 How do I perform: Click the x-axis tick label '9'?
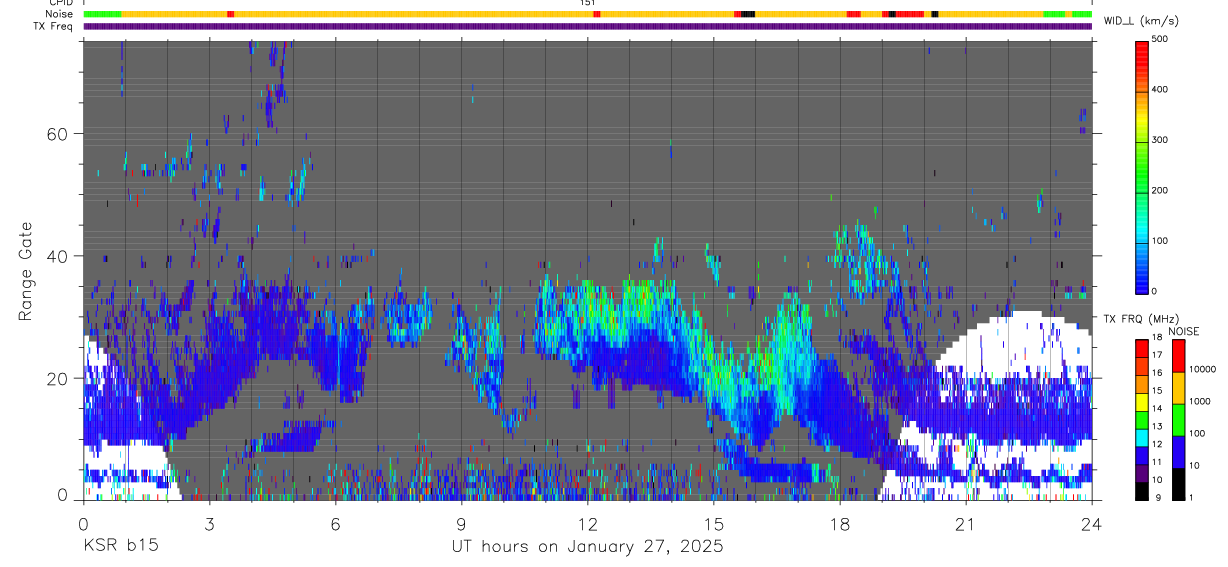point(461,522)
